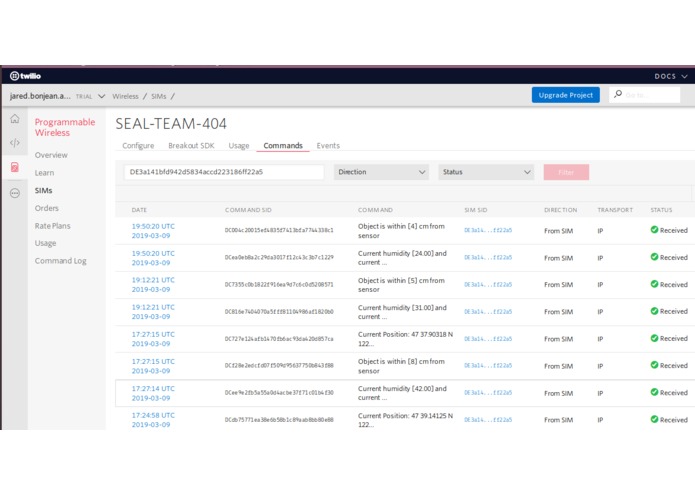Open sidebar Usage menu item
This screenshot has height=494, width=695.
[45, 243]
